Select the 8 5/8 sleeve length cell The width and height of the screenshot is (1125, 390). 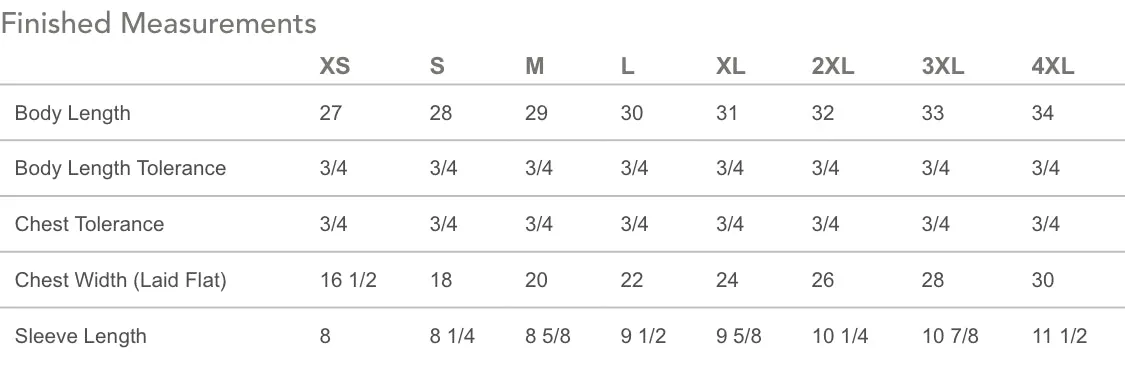[x=547, y=336]
